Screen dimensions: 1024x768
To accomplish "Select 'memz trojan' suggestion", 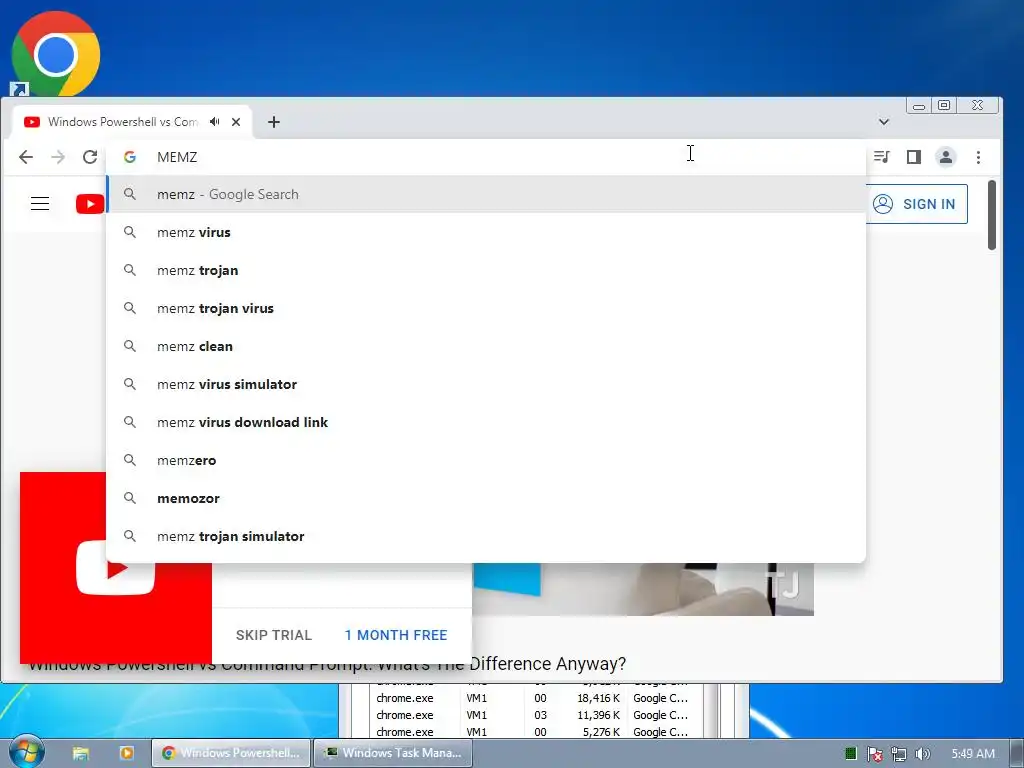I will (x=486, y=270).
